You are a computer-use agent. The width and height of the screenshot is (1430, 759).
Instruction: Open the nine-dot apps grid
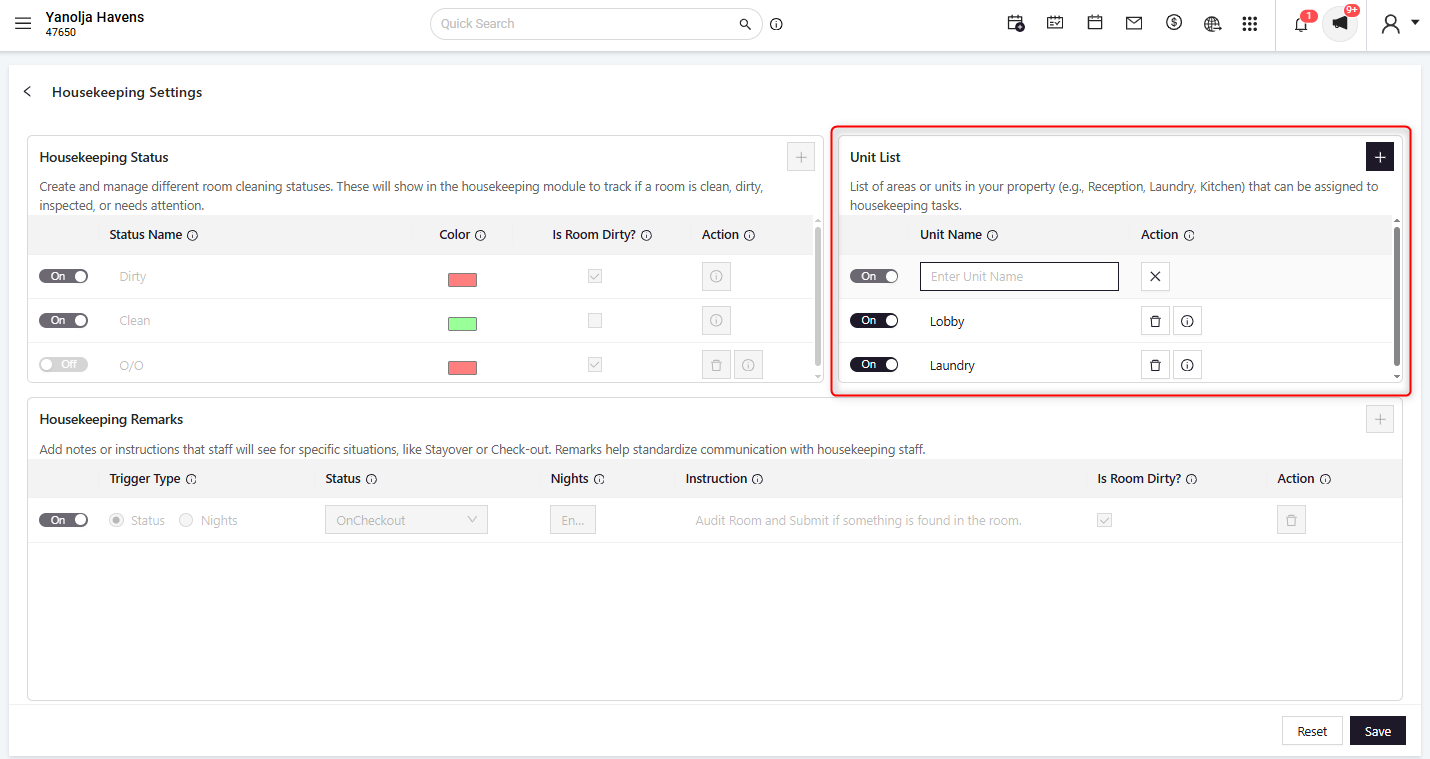1249,24
